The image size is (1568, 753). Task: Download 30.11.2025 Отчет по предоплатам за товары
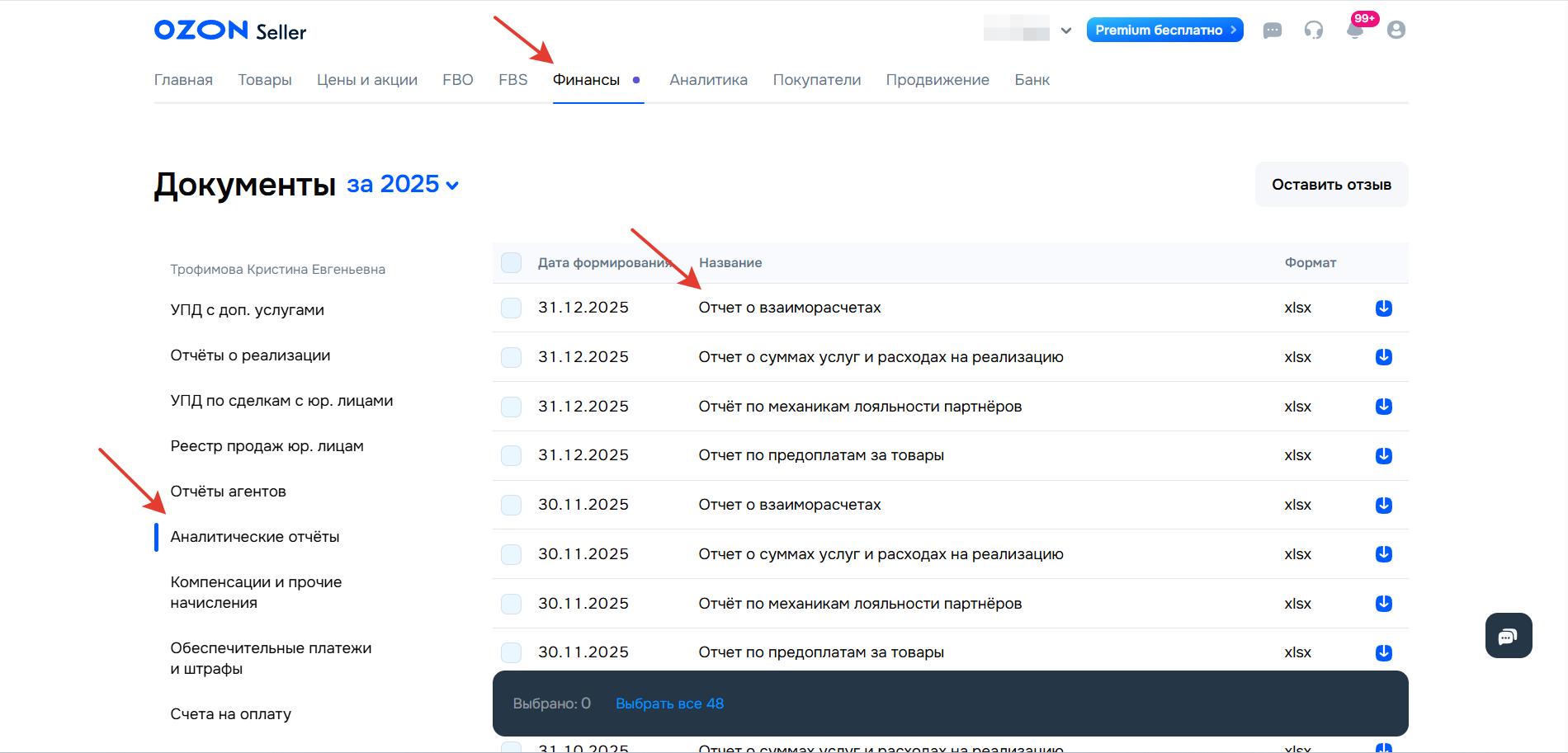coord(1383,652)
